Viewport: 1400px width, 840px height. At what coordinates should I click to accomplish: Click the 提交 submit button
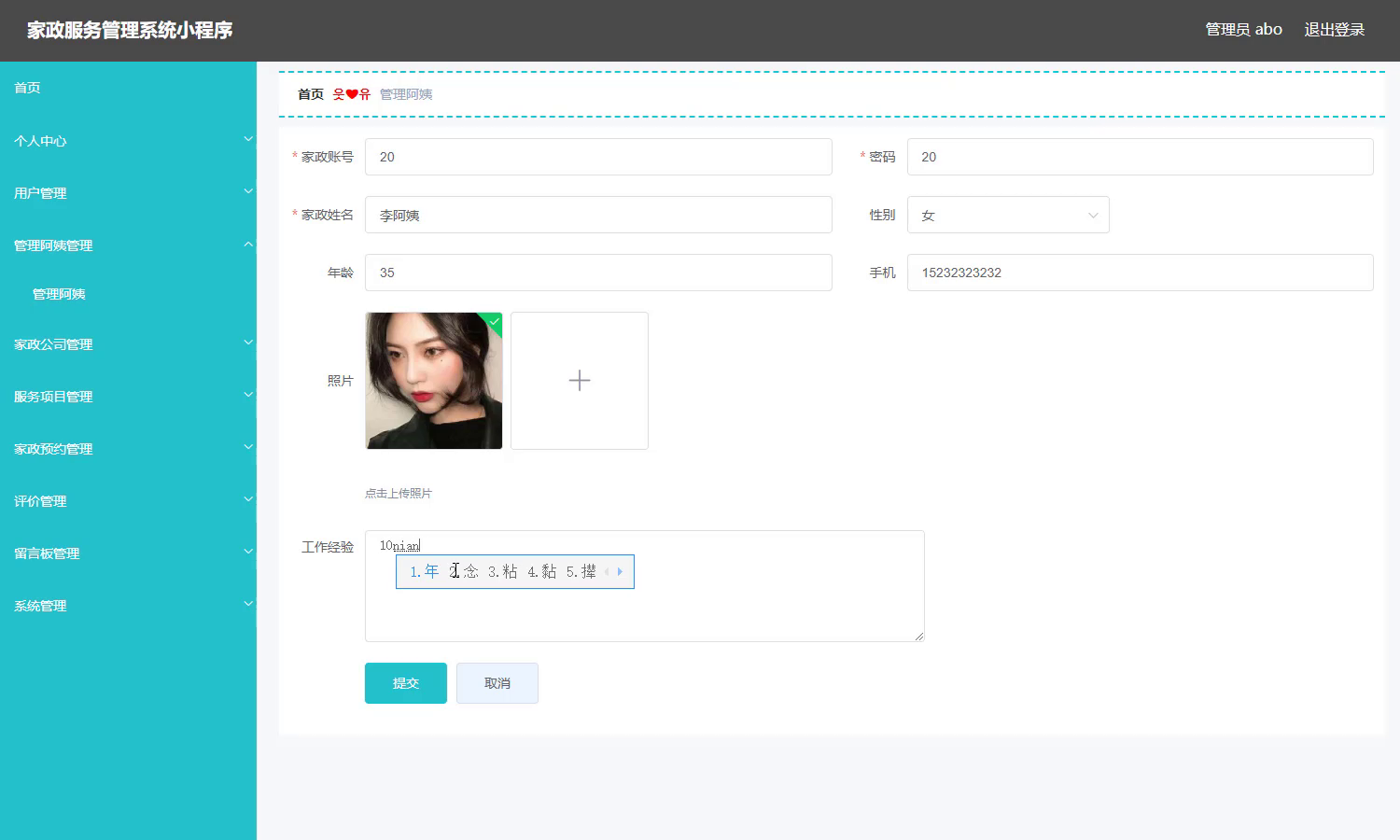coord(406,683)
